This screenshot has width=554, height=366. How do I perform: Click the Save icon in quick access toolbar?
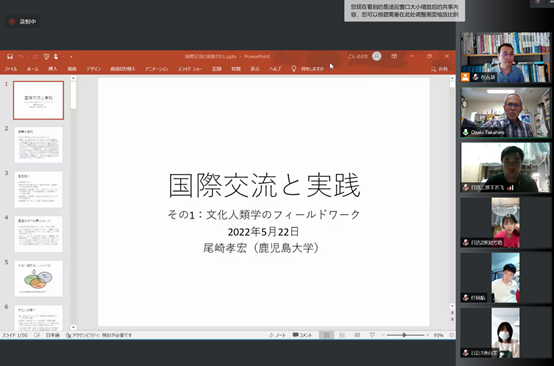(10, 57)
